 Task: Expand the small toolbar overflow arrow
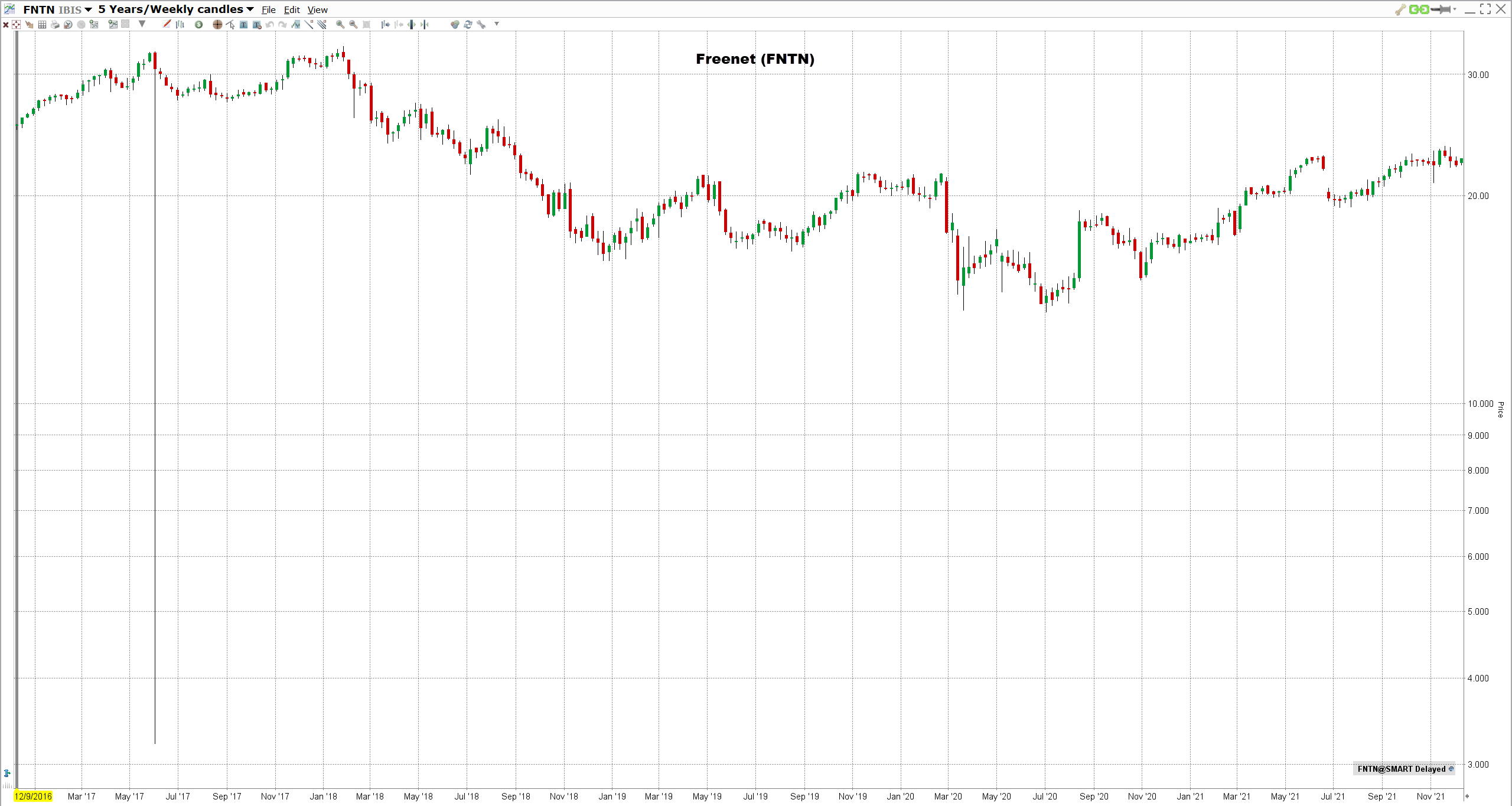tap(497, 24)
